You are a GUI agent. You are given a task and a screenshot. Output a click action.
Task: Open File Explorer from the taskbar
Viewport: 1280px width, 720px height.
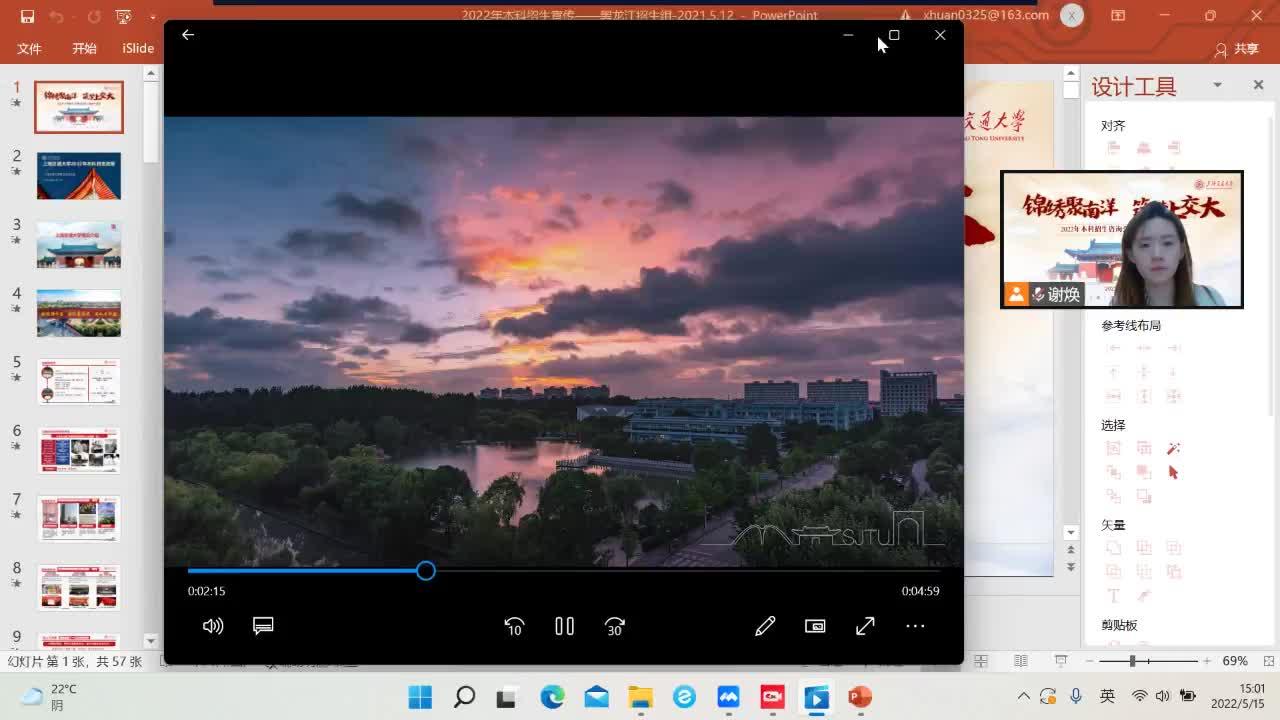(x=640, y=697)
